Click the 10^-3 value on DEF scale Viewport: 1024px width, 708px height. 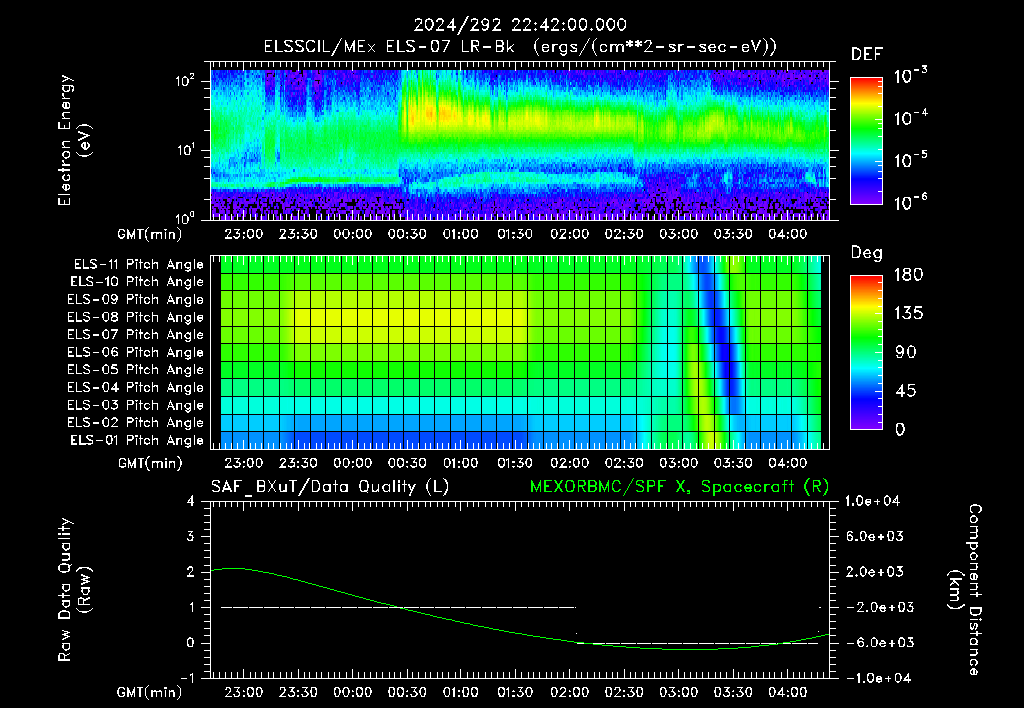pyautogui.click(x=910, y=76)
